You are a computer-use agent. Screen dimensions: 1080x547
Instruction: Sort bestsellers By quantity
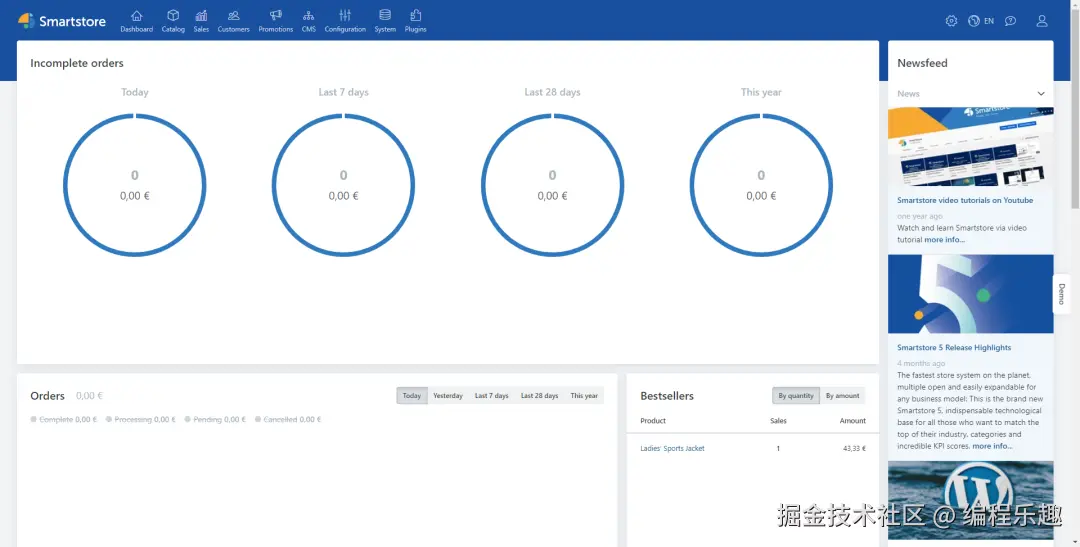[x=796, y=395]
